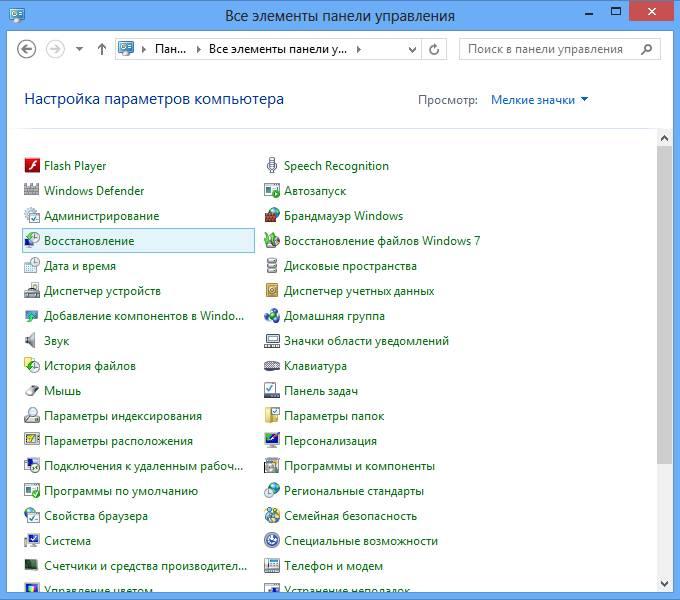
Task: Click the Специальные возможности icon
Action: [x=272, y=540]
